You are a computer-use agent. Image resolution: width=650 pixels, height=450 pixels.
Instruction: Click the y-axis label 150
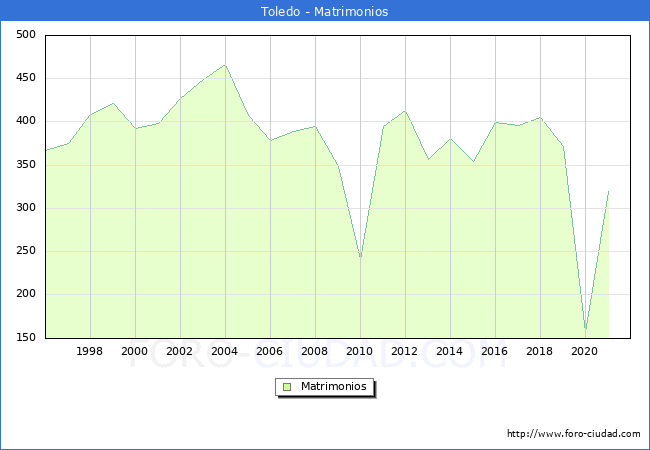(26, 337)
